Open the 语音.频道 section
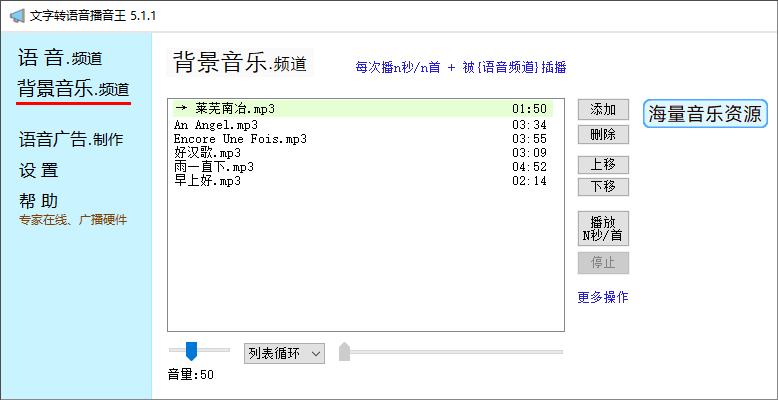 [60, 58]
